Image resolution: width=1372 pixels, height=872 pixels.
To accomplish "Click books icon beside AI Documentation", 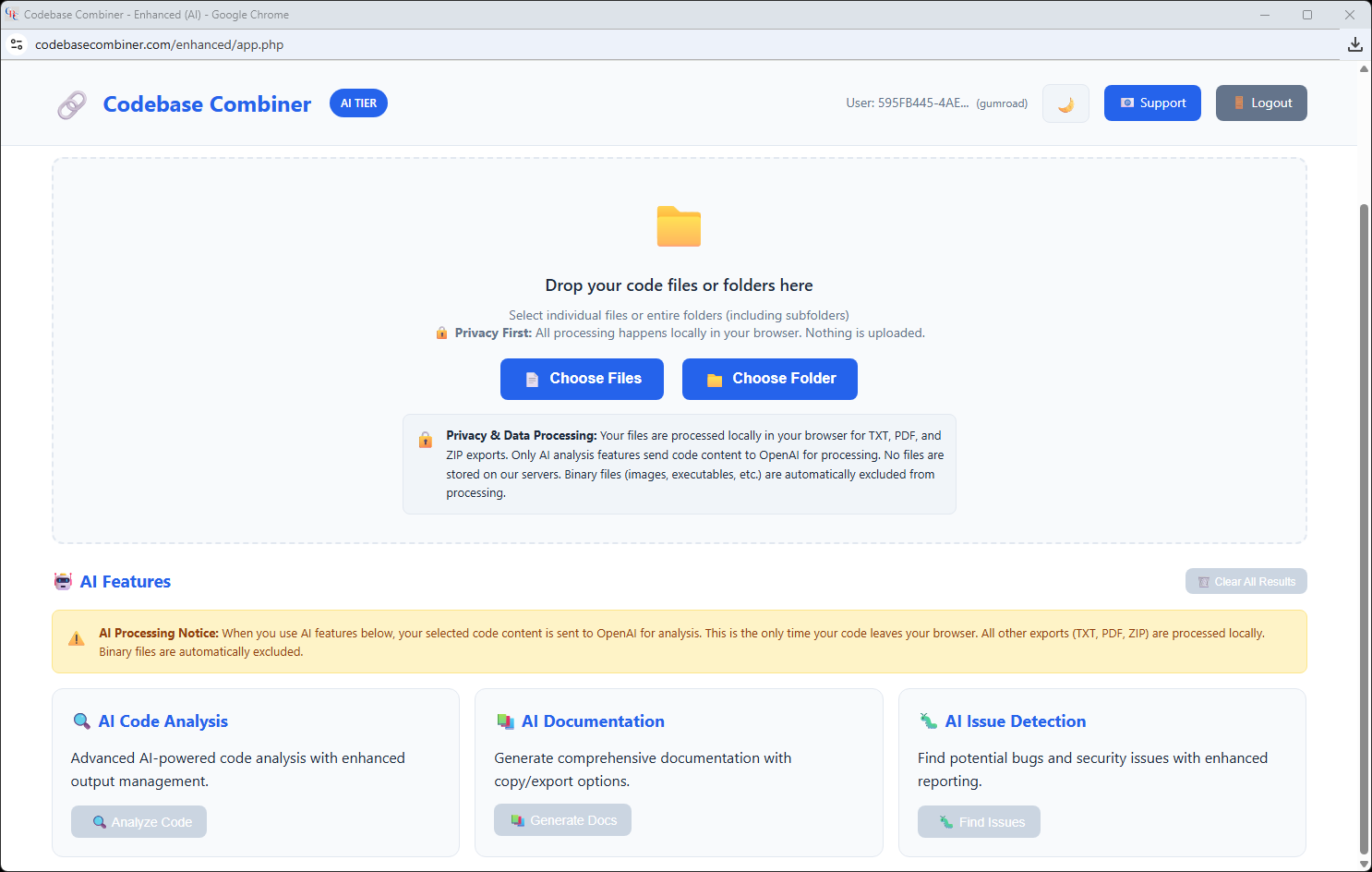I will tap(505, 721).
